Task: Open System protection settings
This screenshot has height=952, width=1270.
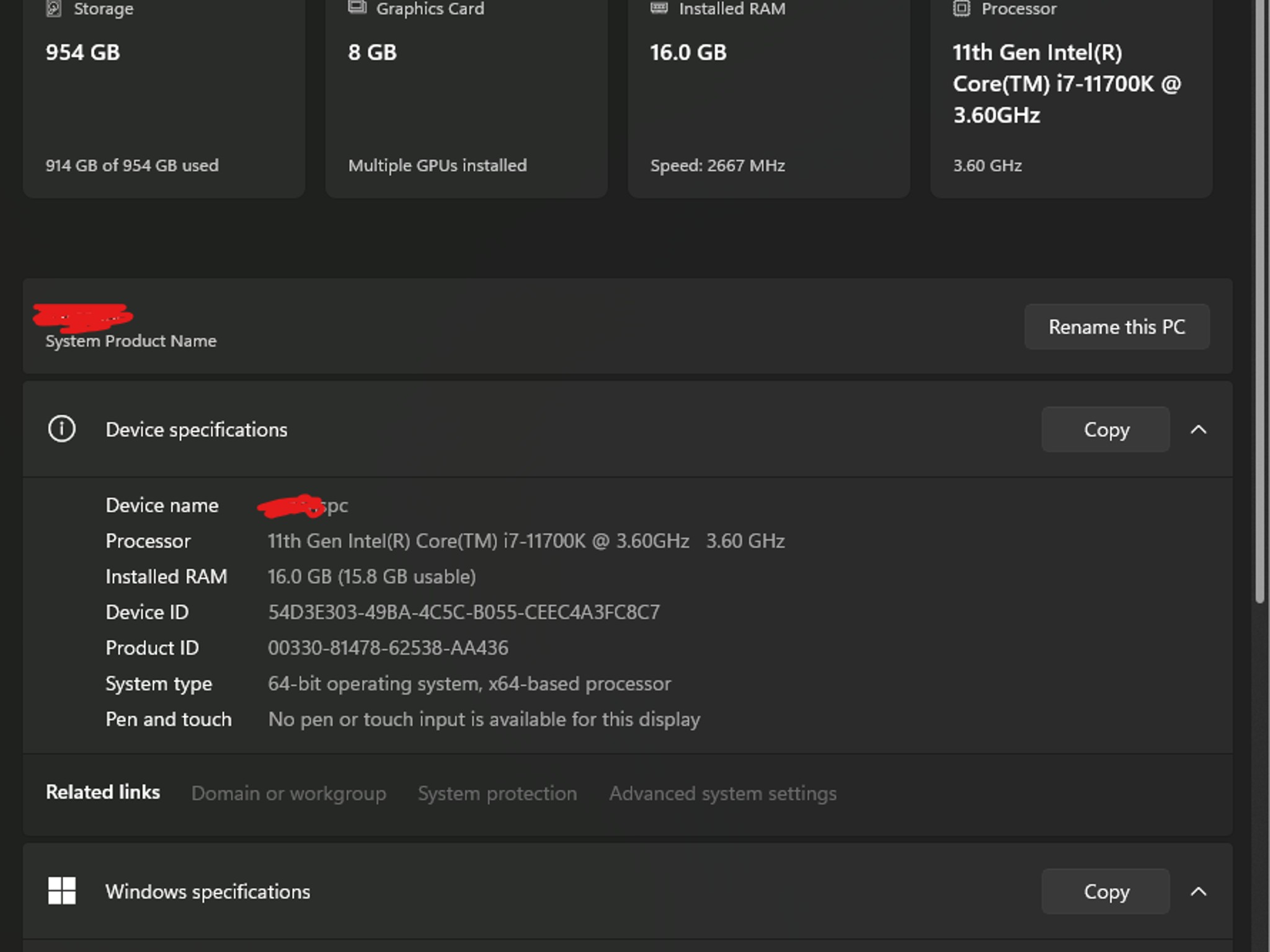Action: coord(497,793)
